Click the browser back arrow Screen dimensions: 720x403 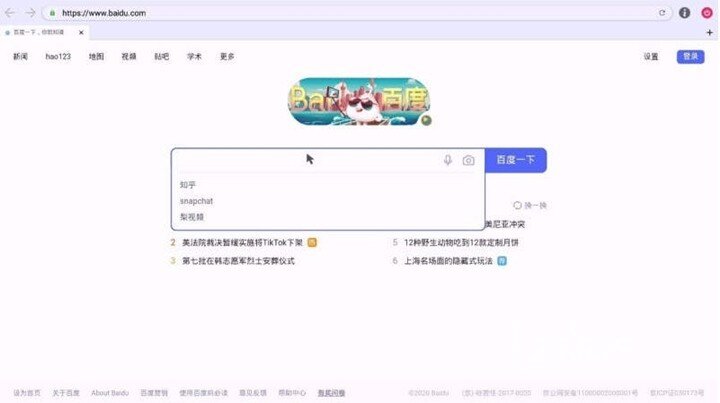coord(9,13)
